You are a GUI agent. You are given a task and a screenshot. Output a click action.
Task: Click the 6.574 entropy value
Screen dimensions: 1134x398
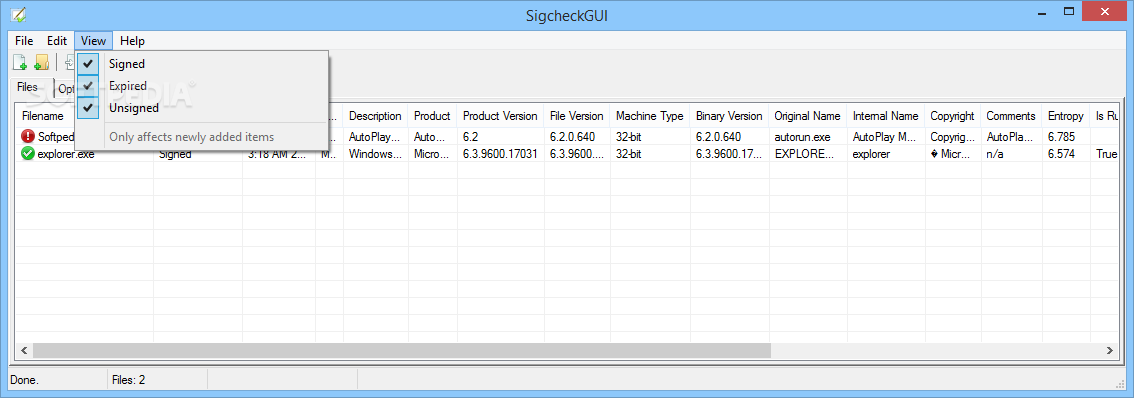tap(1061, 153)
